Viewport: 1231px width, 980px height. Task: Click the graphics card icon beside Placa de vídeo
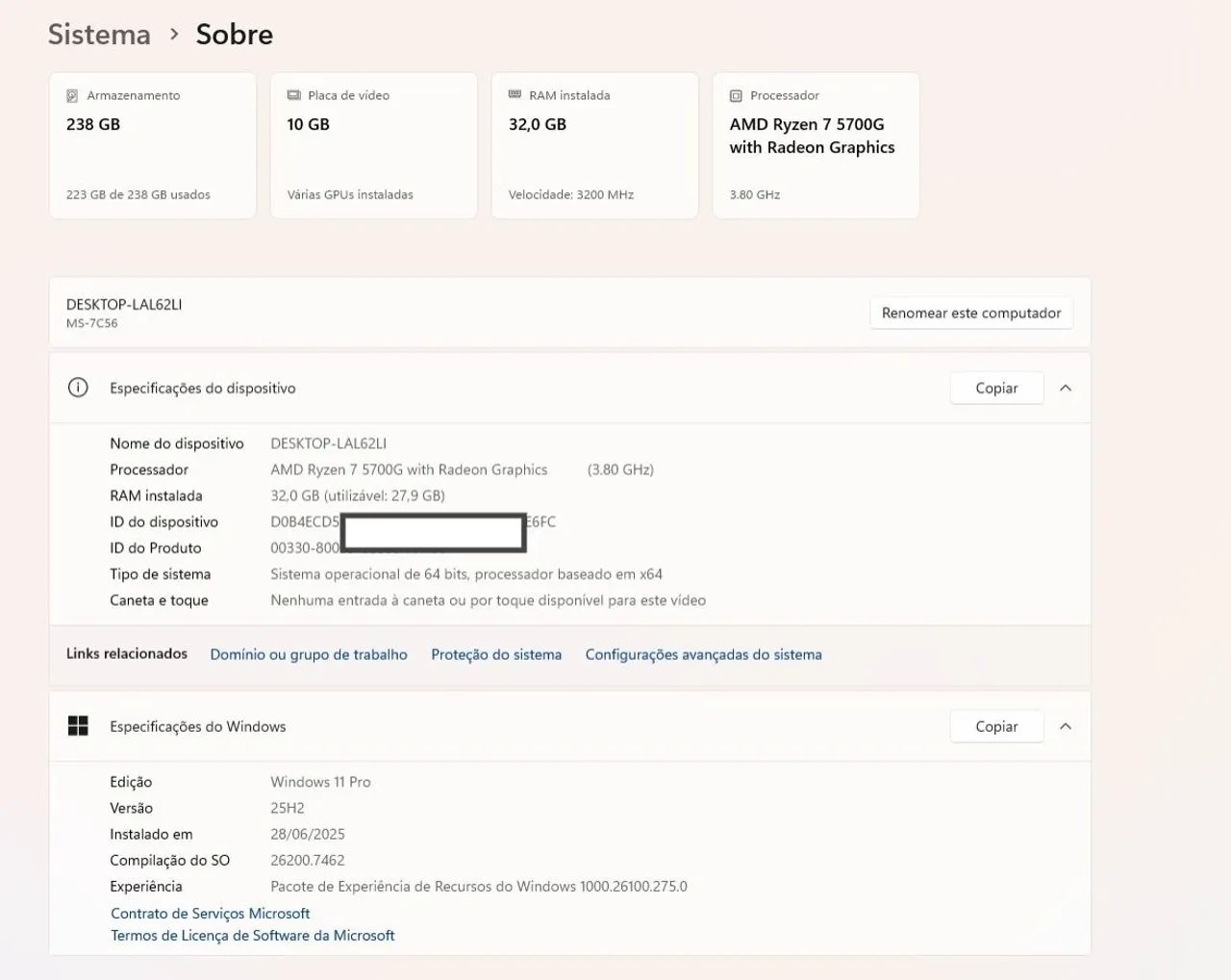tap(293, 95)
